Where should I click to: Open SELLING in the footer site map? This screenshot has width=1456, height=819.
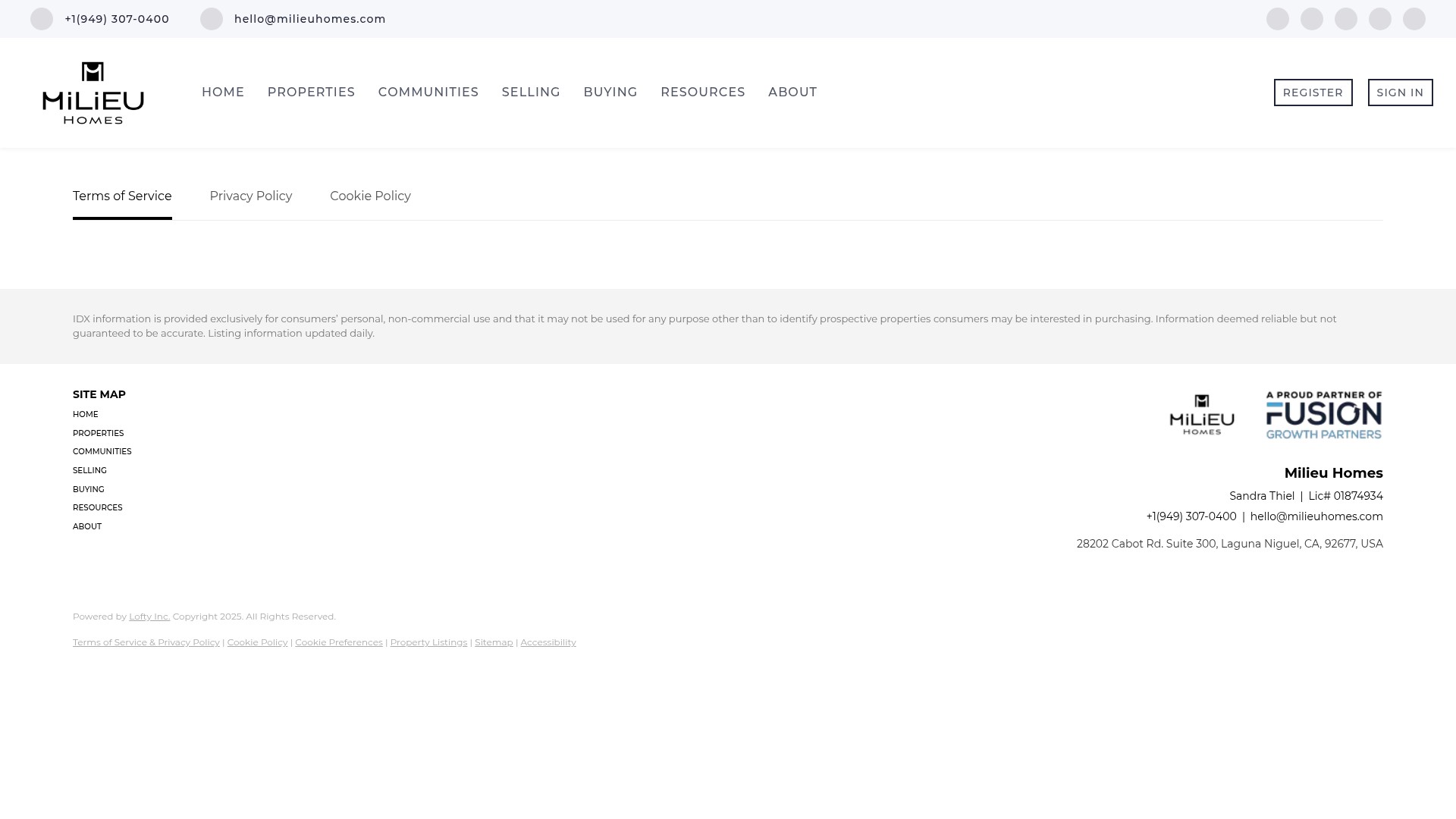(x=89, y=471)
